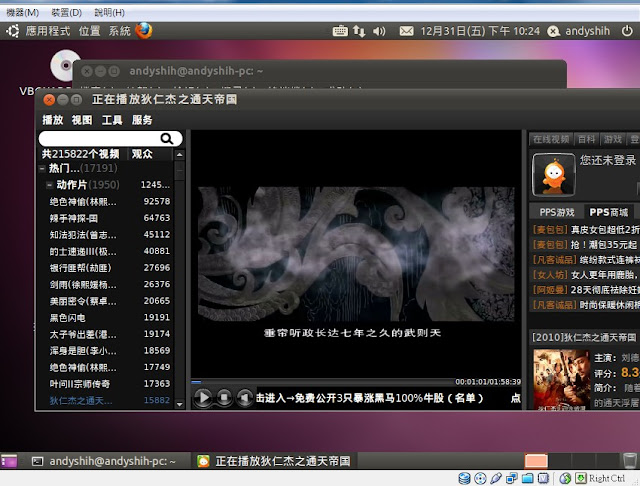The height and width of the screenshot is (486, 640).
Task: Mute audio with the speaker icon in player
Action: 244,397
